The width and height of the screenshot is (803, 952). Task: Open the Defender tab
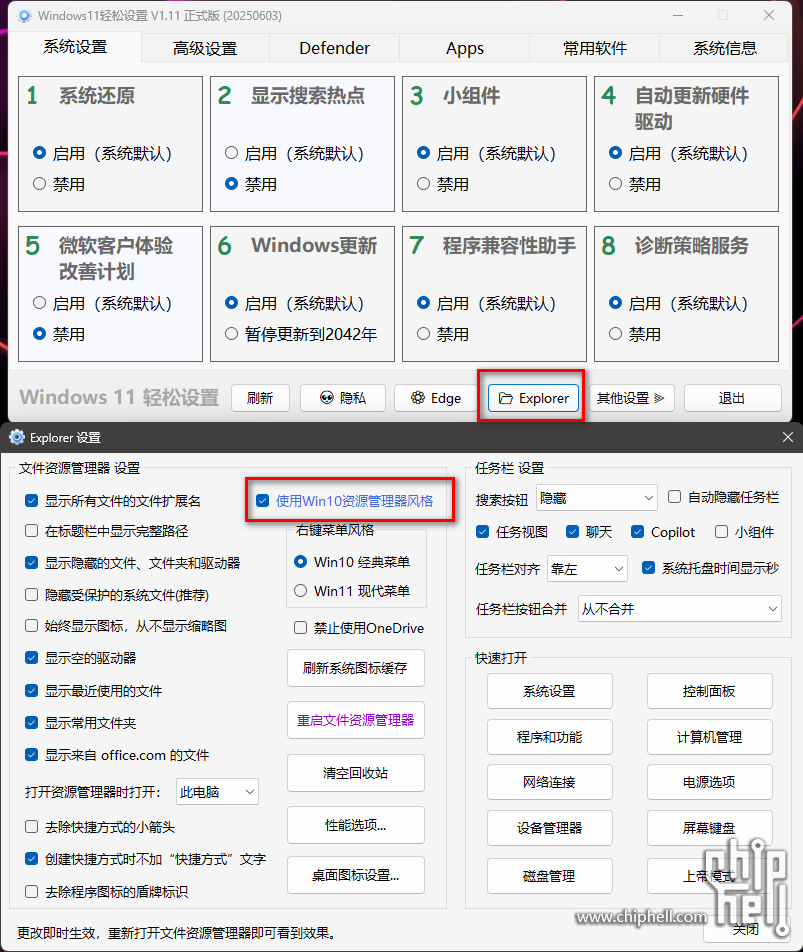click(334, 49)
